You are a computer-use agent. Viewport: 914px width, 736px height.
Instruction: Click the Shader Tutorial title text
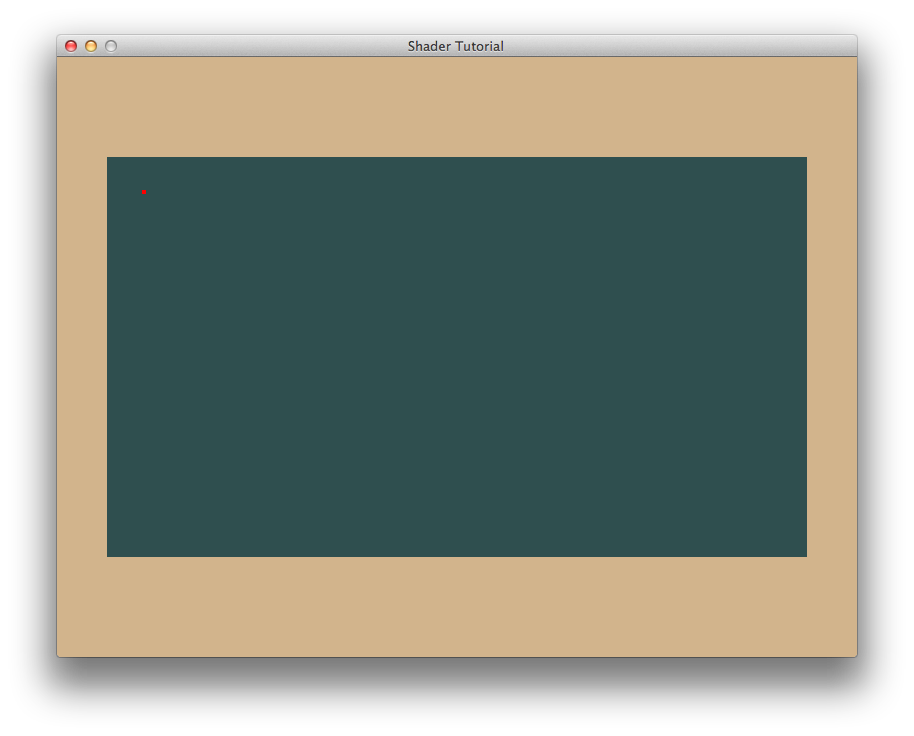(455, 46)
